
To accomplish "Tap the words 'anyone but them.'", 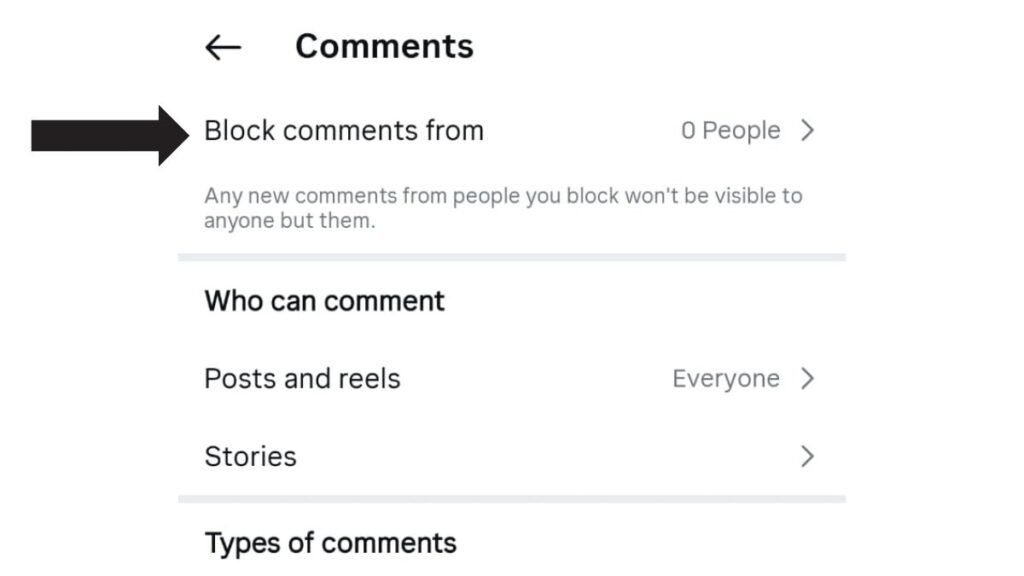I will click(x=290, y=221).
